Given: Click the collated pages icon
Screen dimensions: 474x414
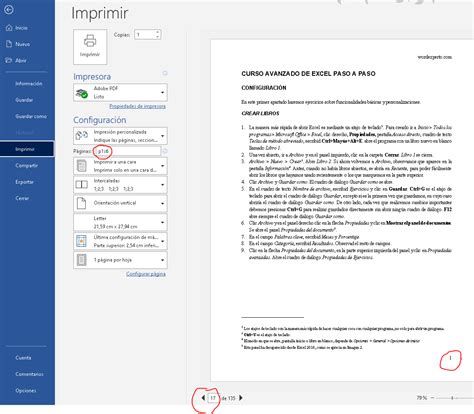Looking at the screenshot, I should click(82, 185).
